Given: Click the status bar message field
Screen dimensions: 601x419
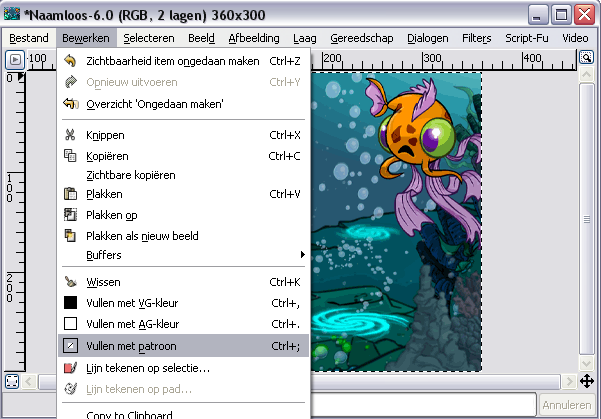Looking at the screenshot, I should [422, 404].
